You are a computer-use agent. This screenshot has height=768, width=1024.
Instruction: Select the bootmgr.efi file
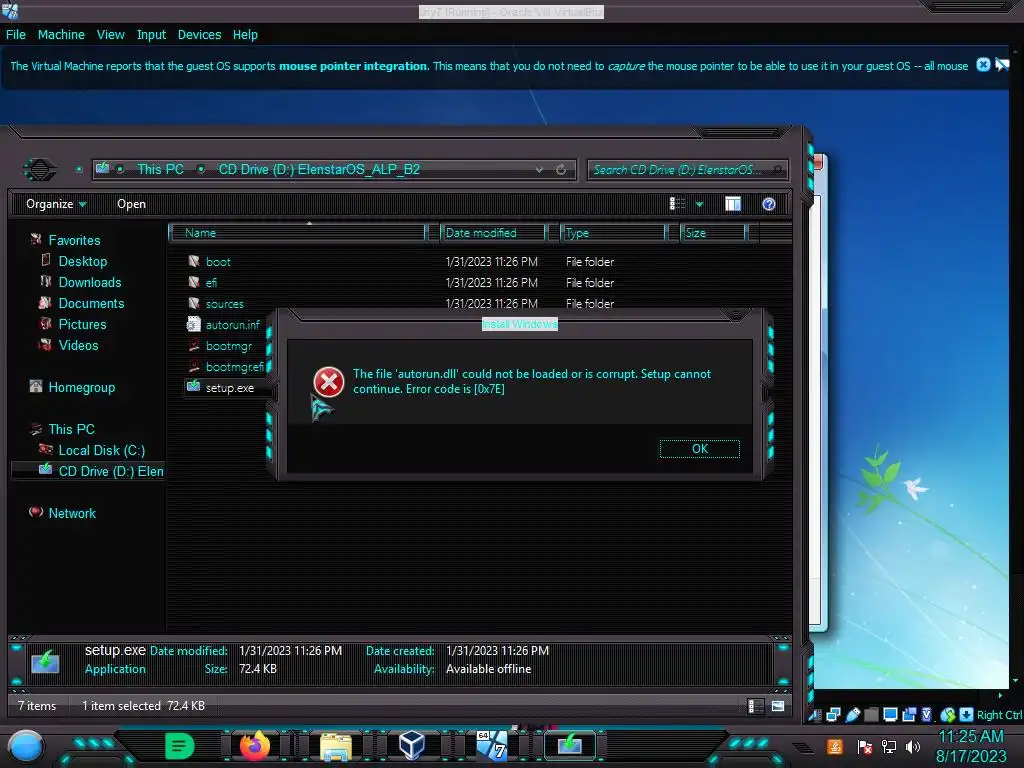pyautogui.click(x=234, y=367)
